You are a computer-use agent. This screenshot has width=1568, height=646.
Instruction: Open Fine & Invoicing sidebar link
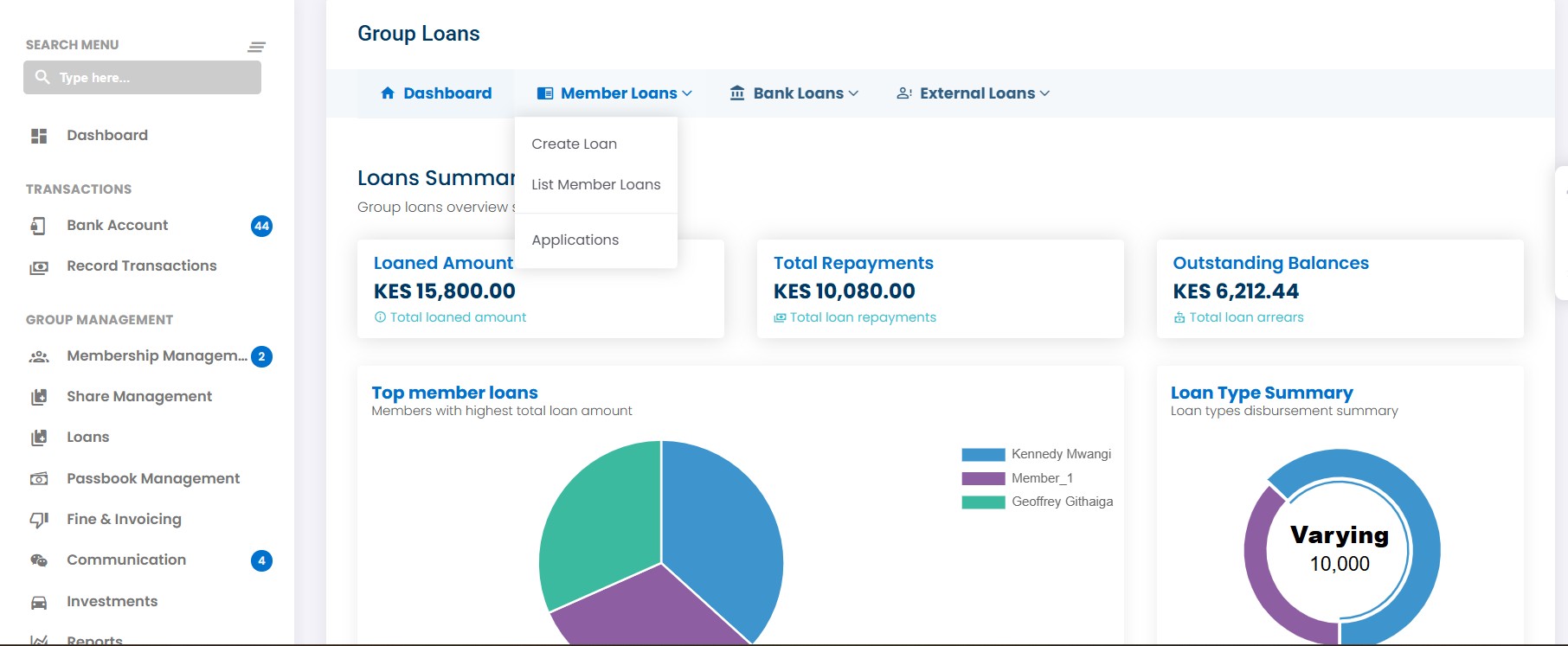(x=124, y=520)
